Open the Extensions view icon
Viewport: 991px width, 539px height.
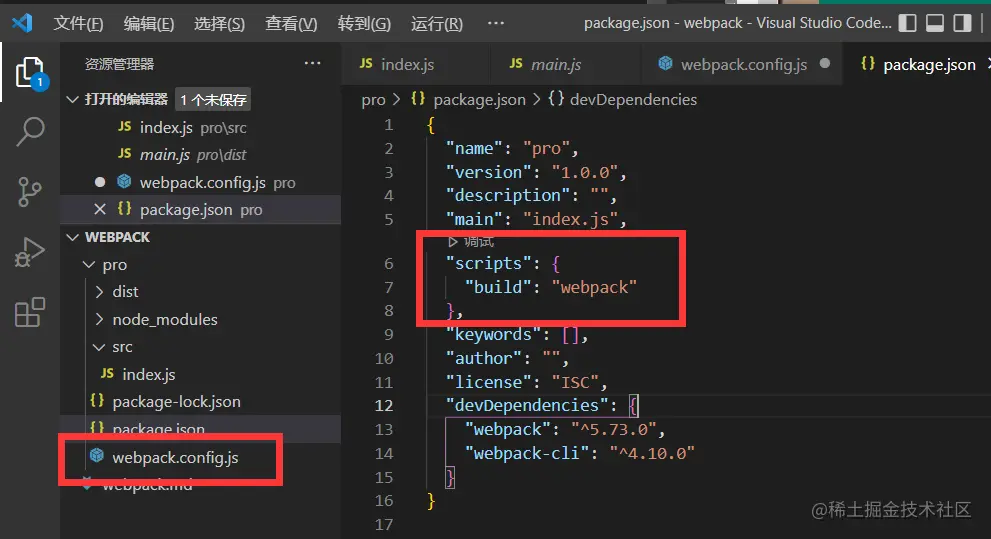pos(30,312)
